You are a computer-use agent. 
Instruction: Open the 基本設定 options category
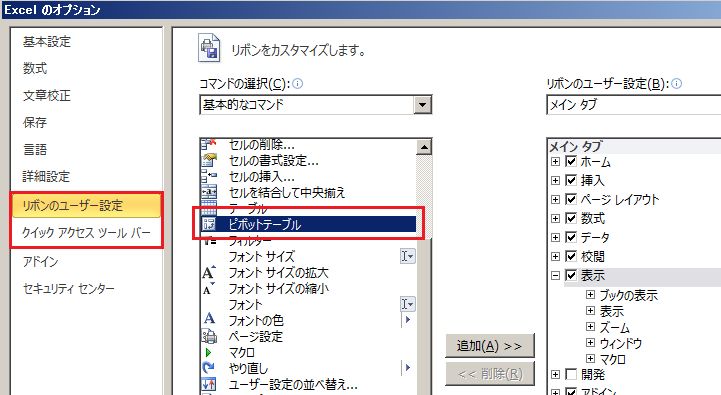[46, 42]
